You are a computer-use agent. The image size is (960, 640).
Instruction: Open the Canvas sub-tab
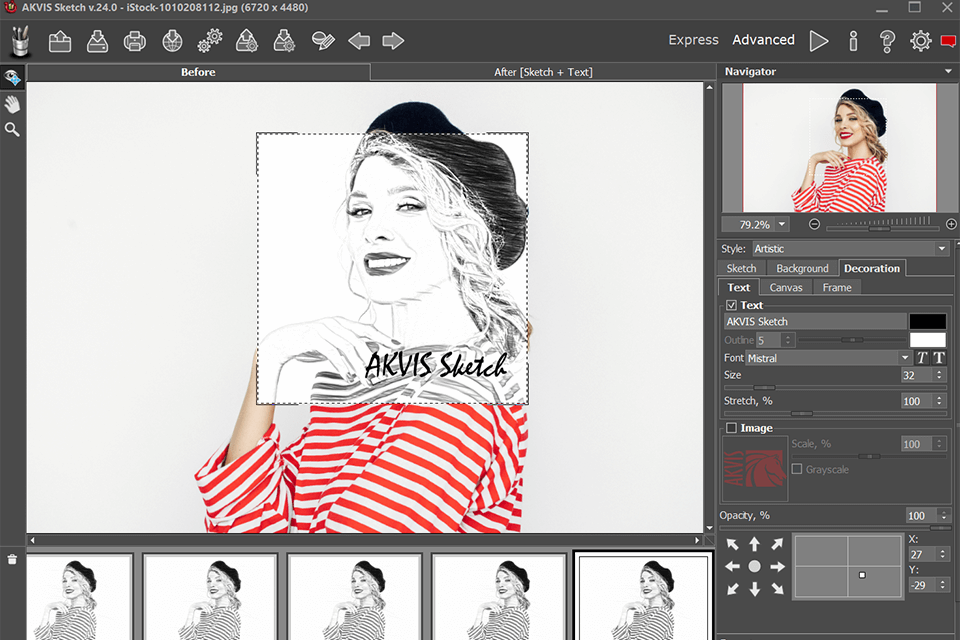[786, 287]
